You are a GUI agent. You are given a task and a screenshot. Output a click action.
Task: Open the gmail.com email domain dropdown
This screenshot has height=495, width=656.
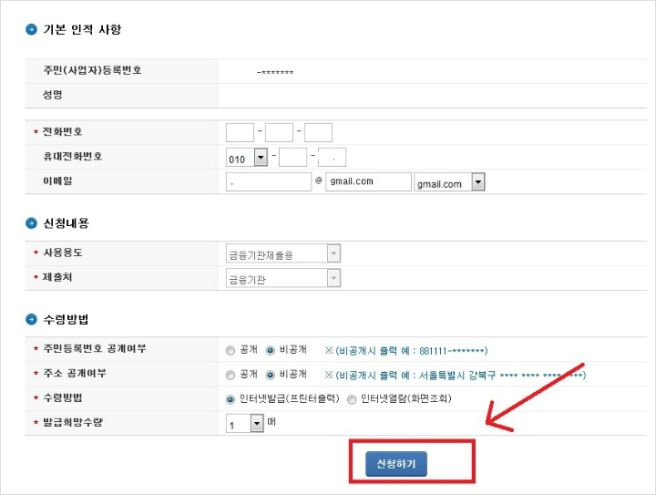pos(477,182)
